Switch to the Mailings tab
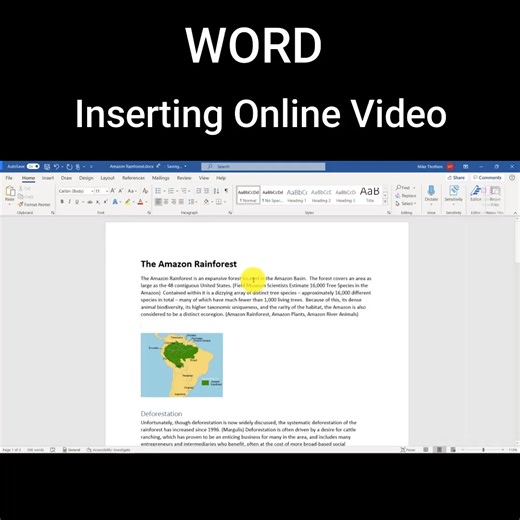The height and width of the screenshot is (520, 520). click(160, 178)
